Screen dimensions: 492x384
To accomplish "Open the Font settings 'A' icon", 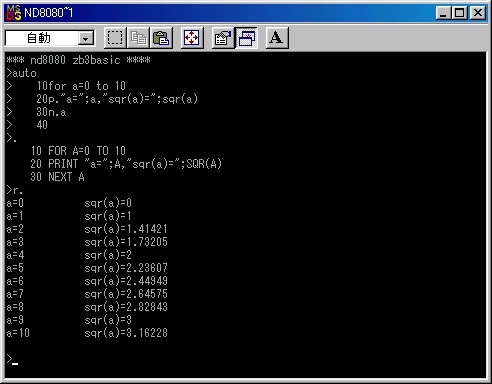I will coord(277,38).
